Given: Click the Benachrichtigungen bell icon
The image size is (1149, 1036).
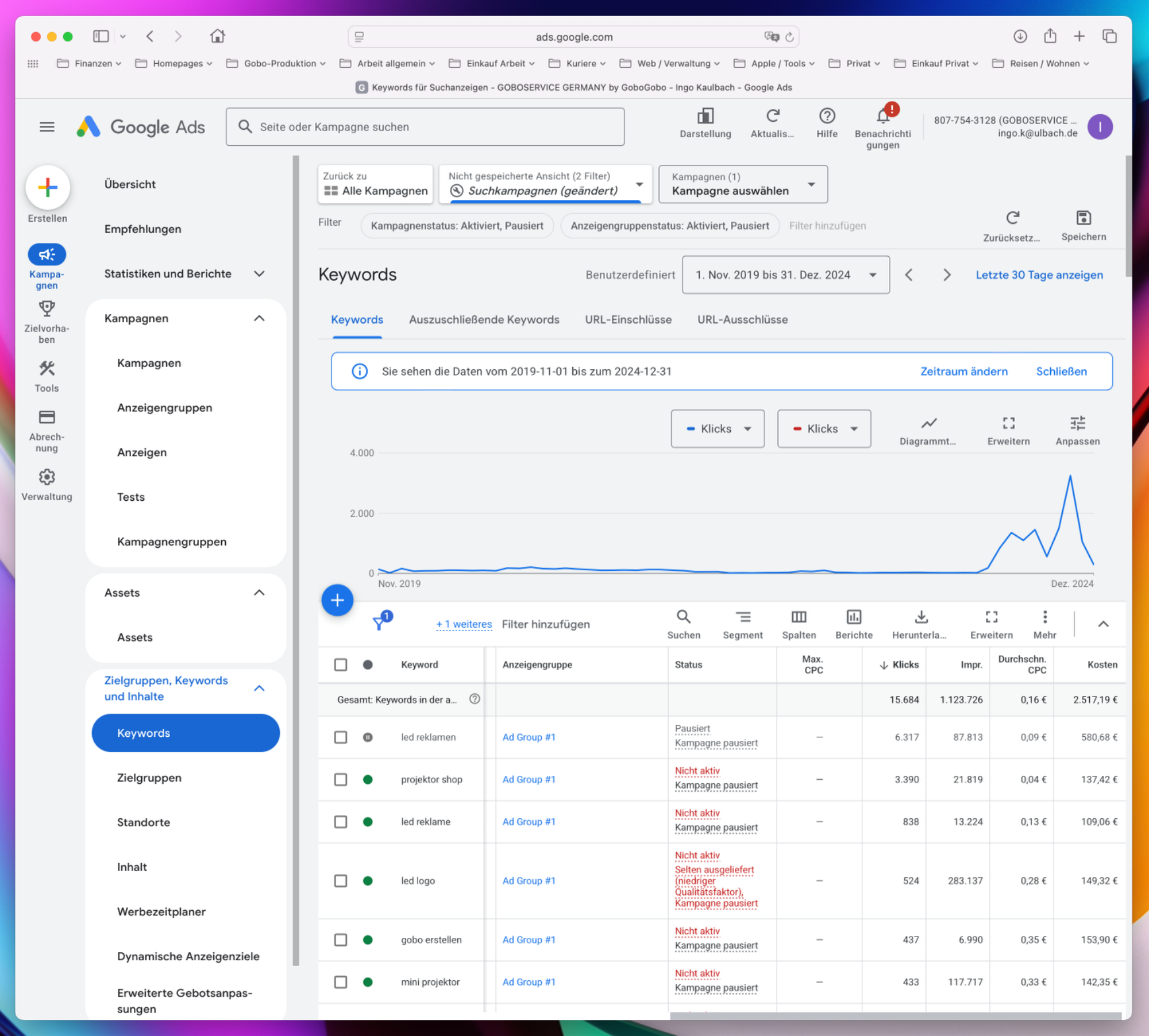Looking at the screenshot, I should click(882, 117).
